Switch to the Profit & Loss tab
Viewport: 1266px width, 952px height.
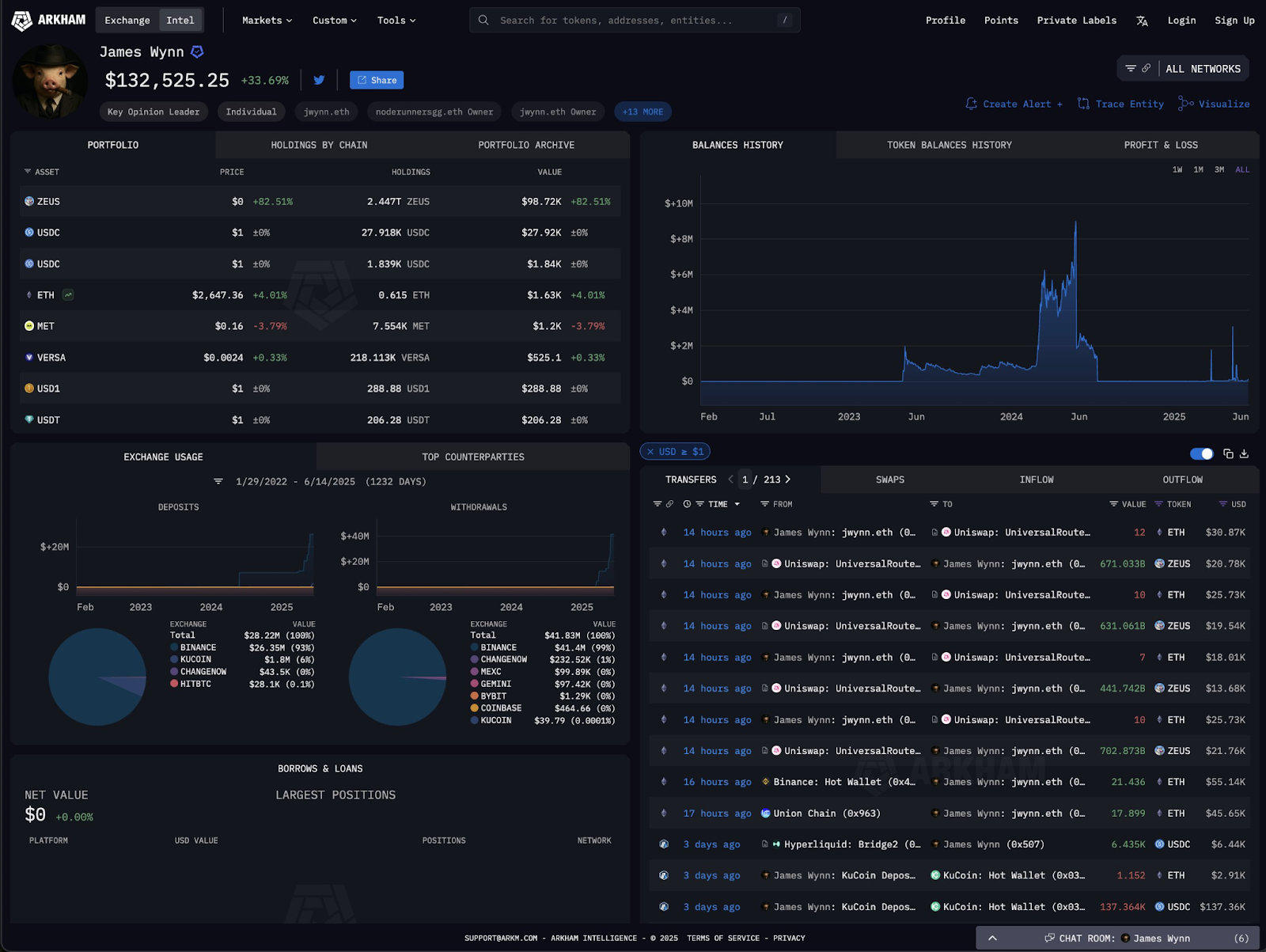1161,145
